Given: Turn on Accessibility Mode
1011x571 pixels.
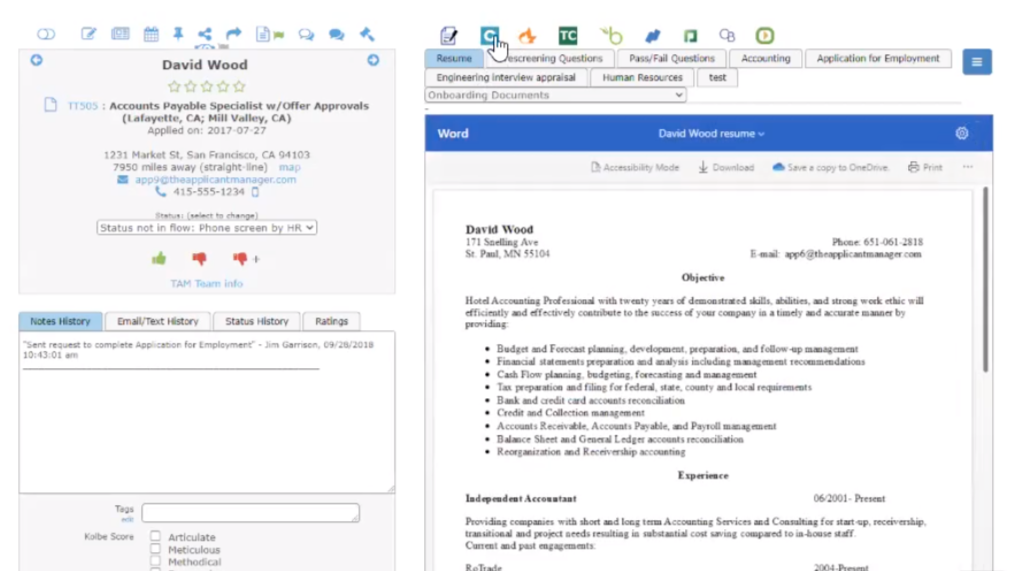Looking at the screenshot, I should pos(635,168).
